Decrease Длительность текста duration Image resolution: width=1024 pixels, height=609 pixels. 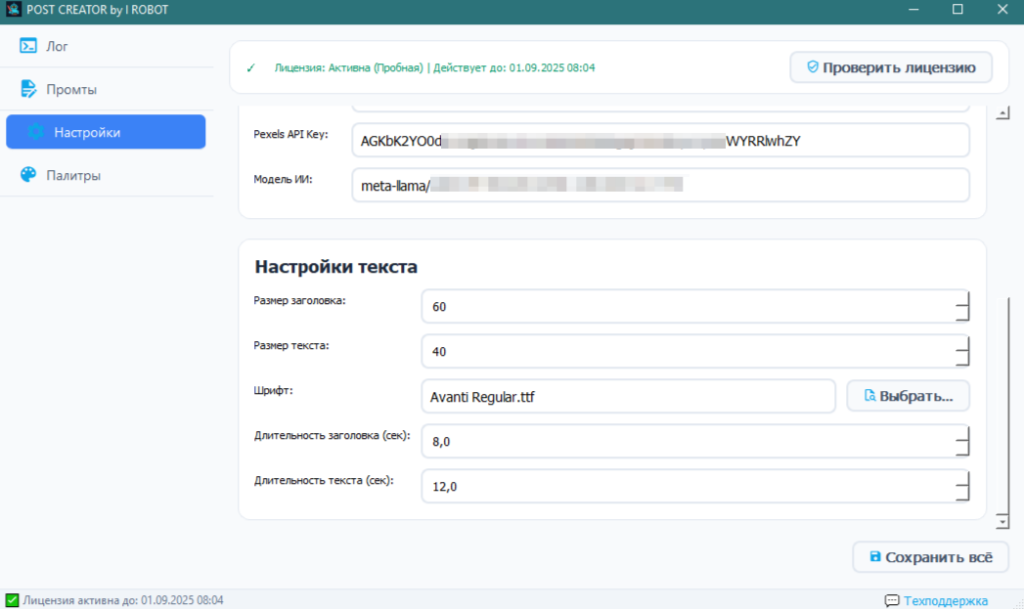[x=962, y=494]
